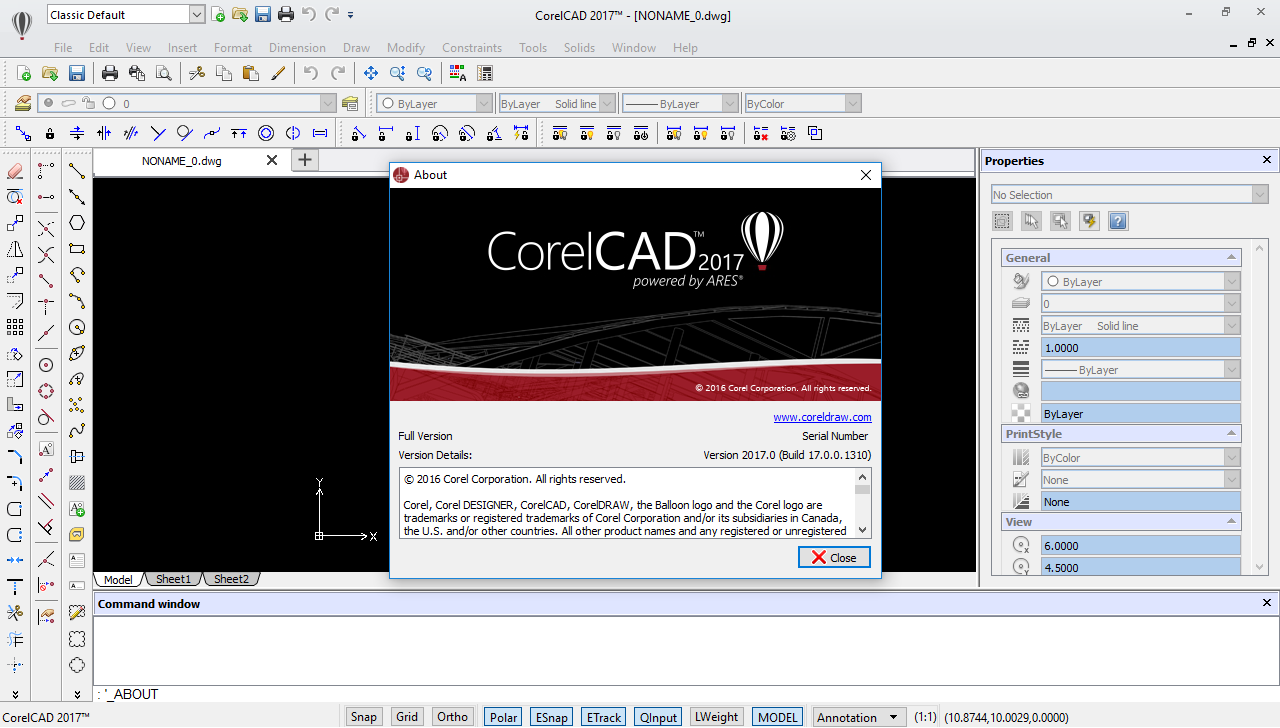Click the Property Painter brush icon
The width and height of the screenshot is (1280, 728).
click(278, 73)
